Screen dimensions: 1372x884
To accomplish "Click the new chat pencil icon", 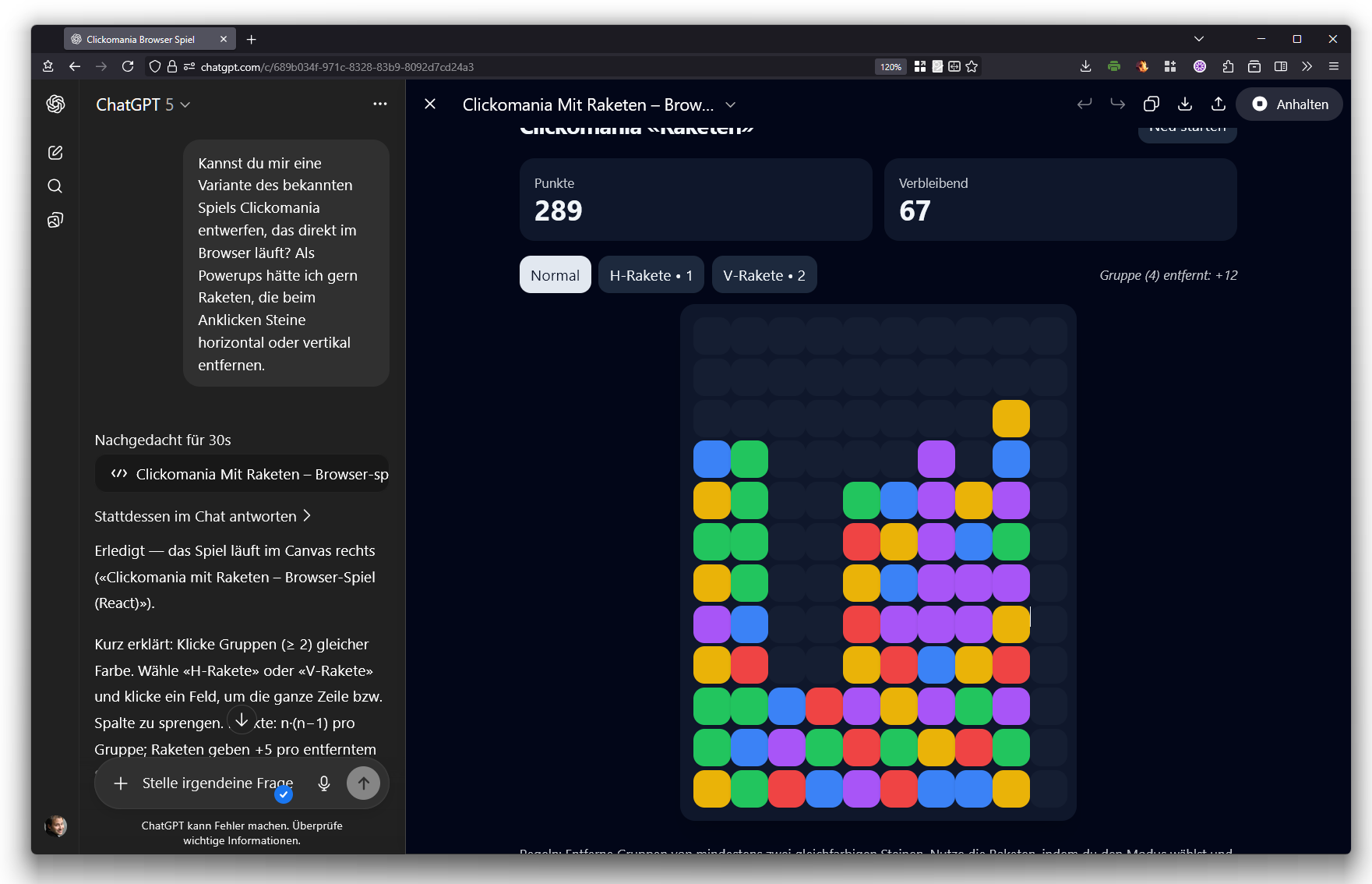I will (55, 153).
